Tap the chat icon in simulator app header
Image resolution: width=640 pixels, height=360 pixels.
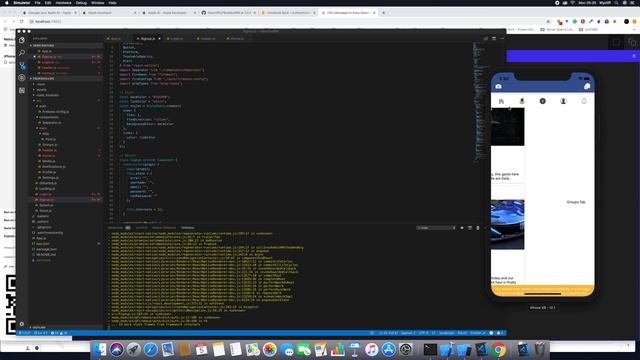click(x=587, y=86)
